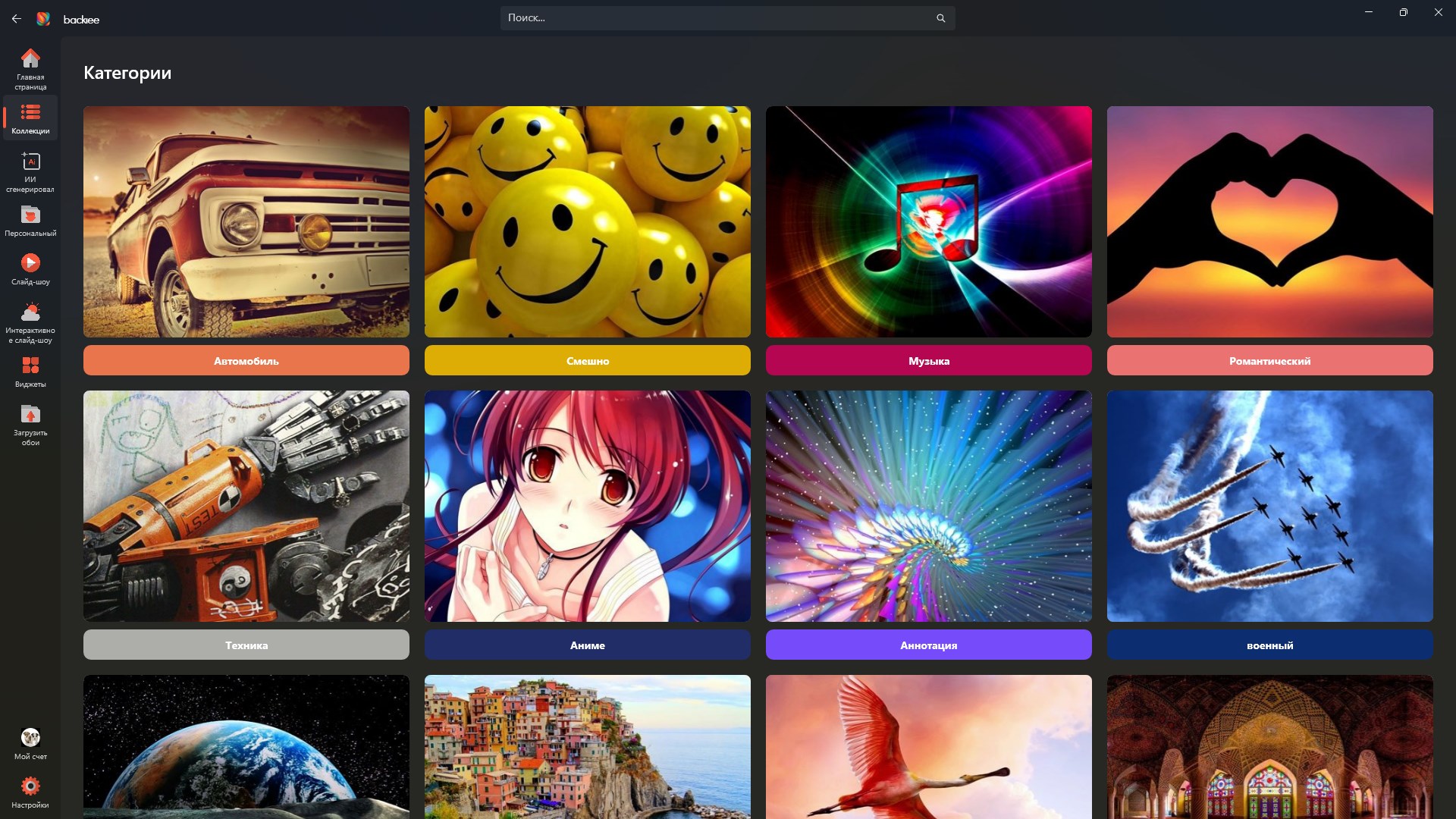
Task: Open the Романтический category button
Action: point(1270,360)
